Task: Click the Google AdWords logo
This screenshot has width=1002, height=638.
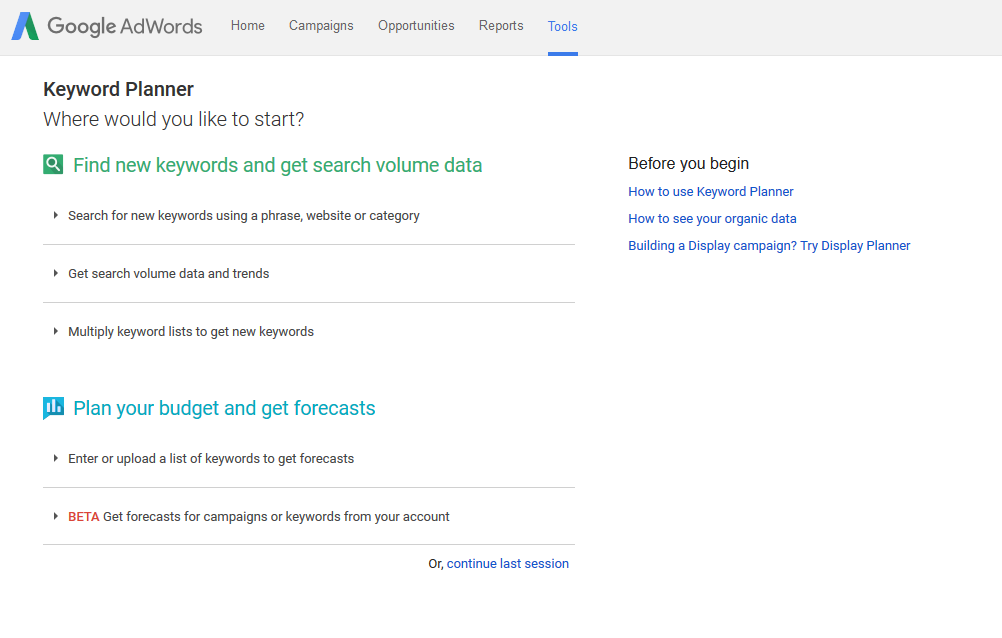Action: tap(107, 26)
